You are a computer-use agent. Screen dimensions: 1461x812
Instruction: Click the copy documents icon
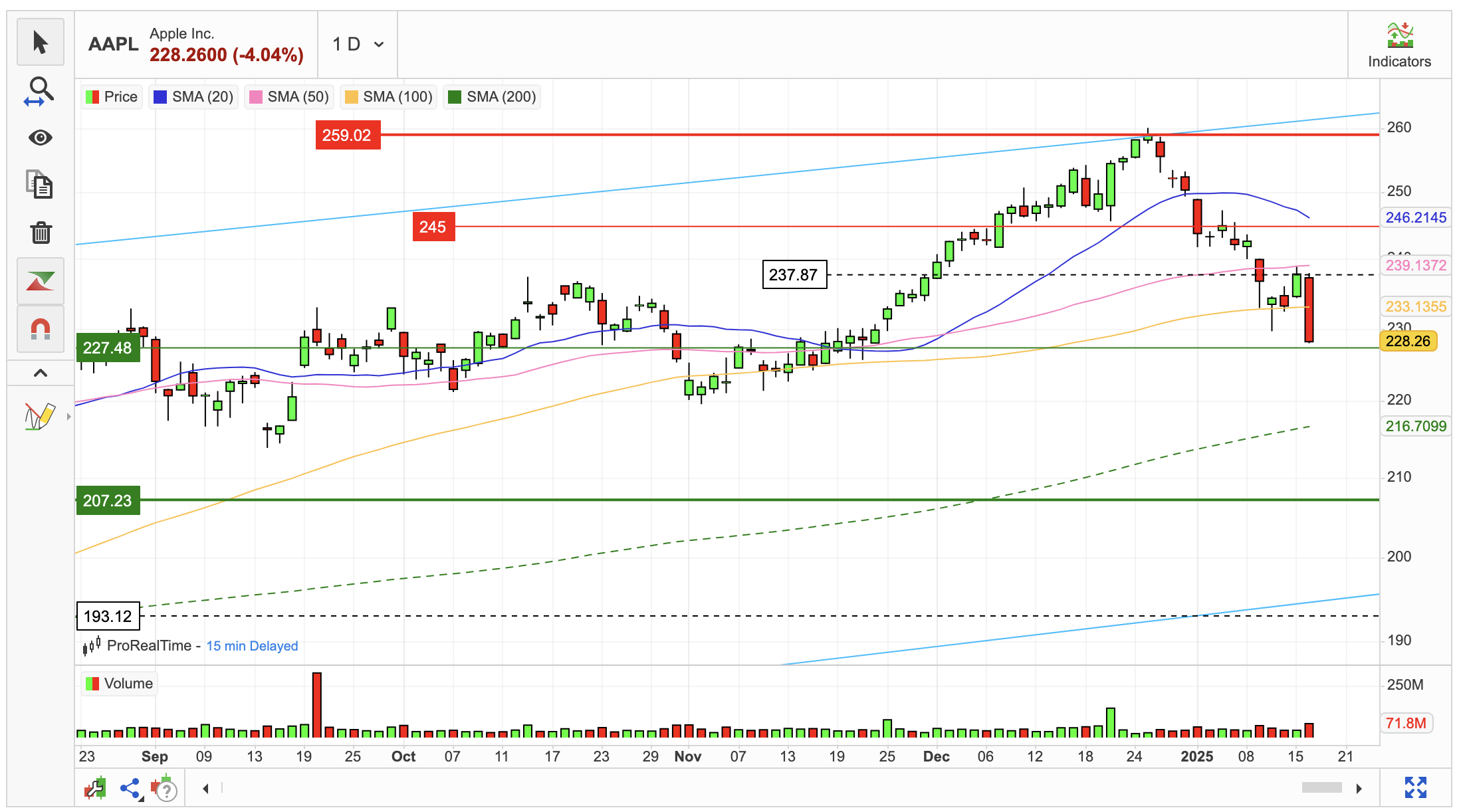coord(40,185)
